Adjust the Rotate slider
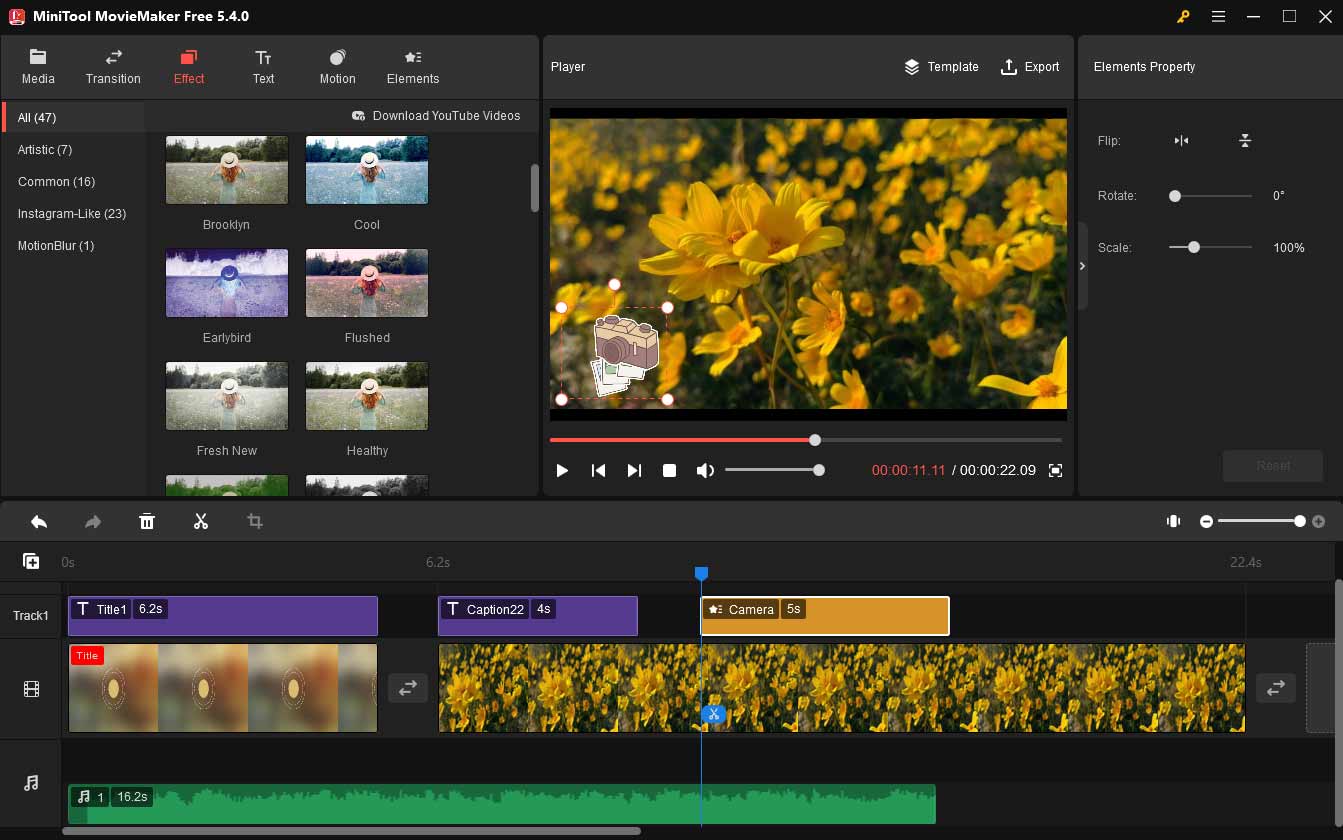The width and height of the screenshot is (1343, 840). (1210, 196)
